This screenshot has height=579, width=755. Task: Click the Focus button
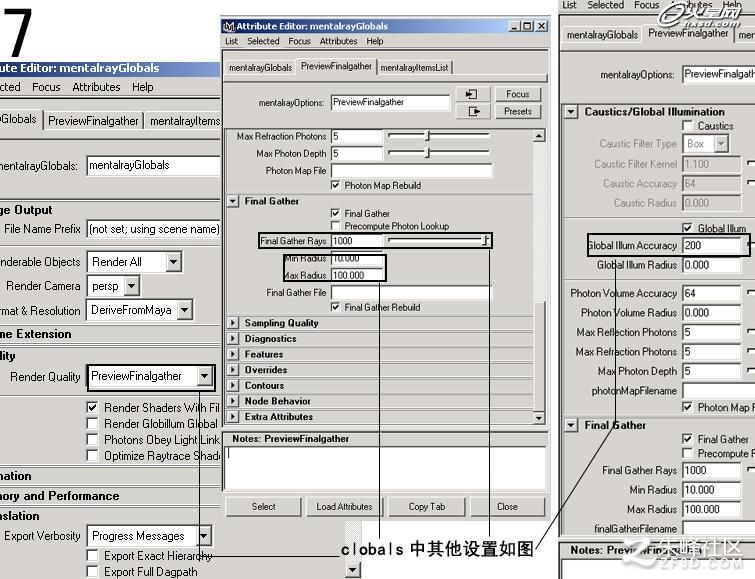(x=518, y=94)
